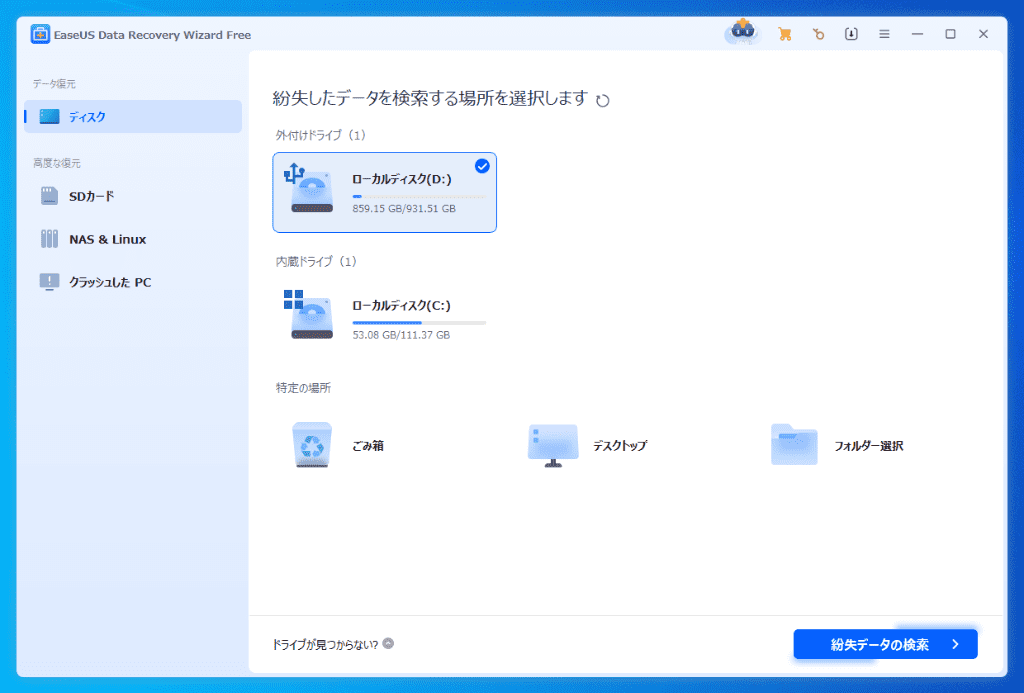Choose フォルダー選択 location
The image size is (1024, 693).
[869, 446]
